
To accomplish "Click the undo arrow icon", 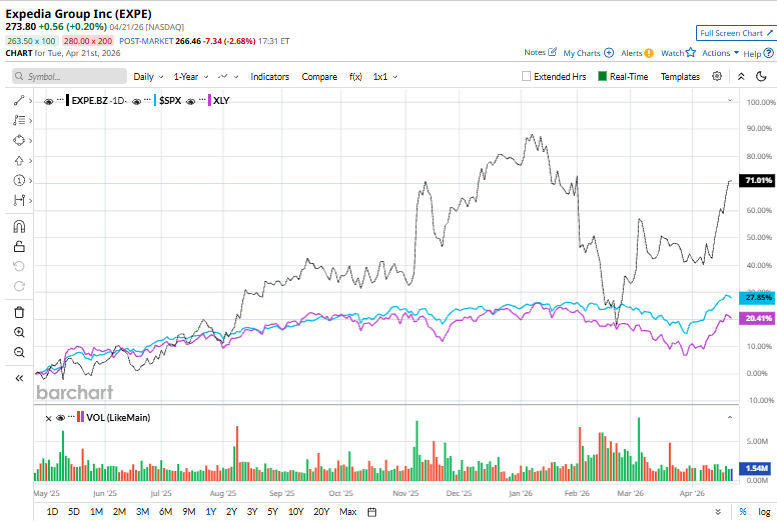I will (19, 266).
